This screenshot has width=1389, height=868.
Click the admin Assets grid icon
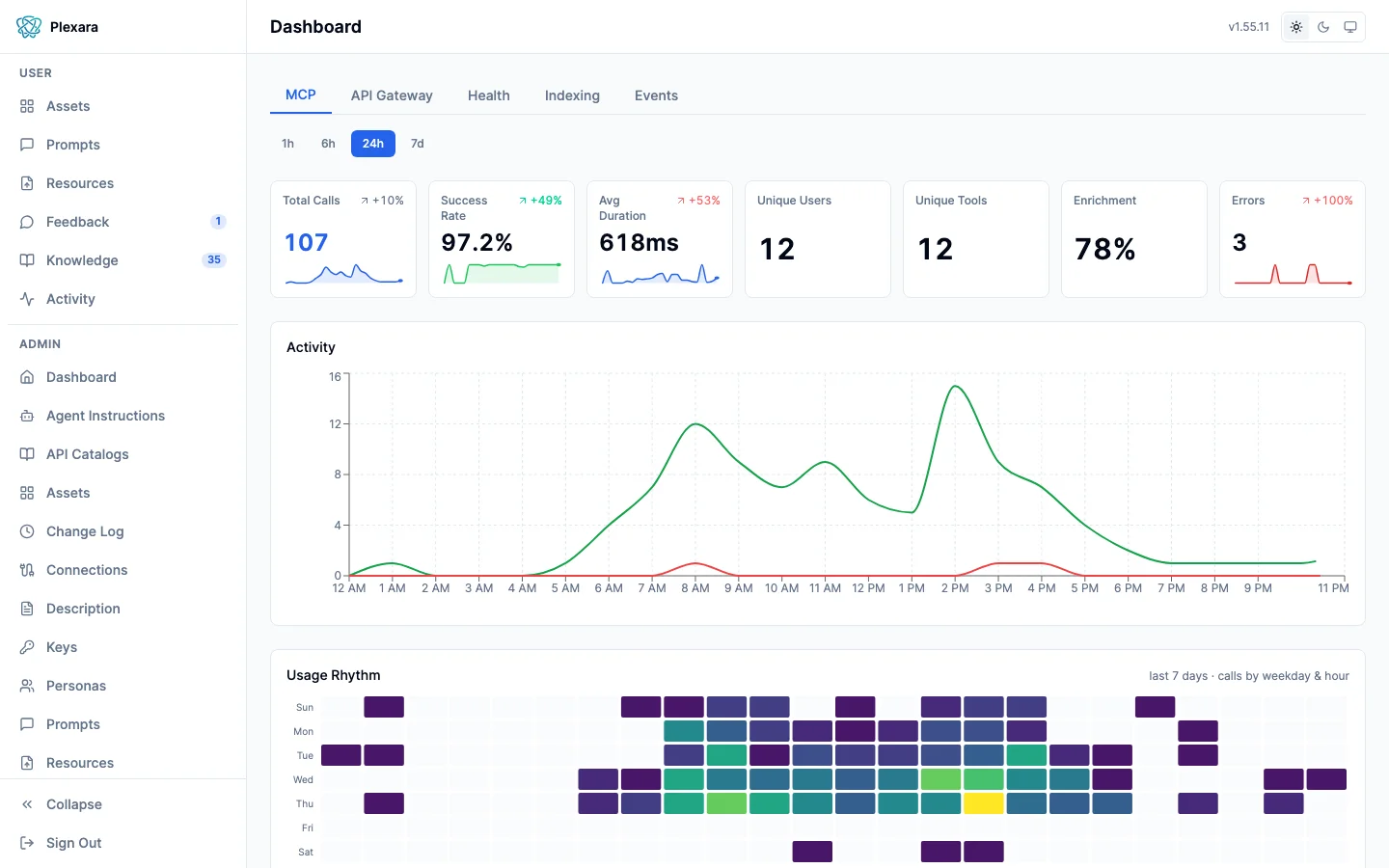(27, 493)
